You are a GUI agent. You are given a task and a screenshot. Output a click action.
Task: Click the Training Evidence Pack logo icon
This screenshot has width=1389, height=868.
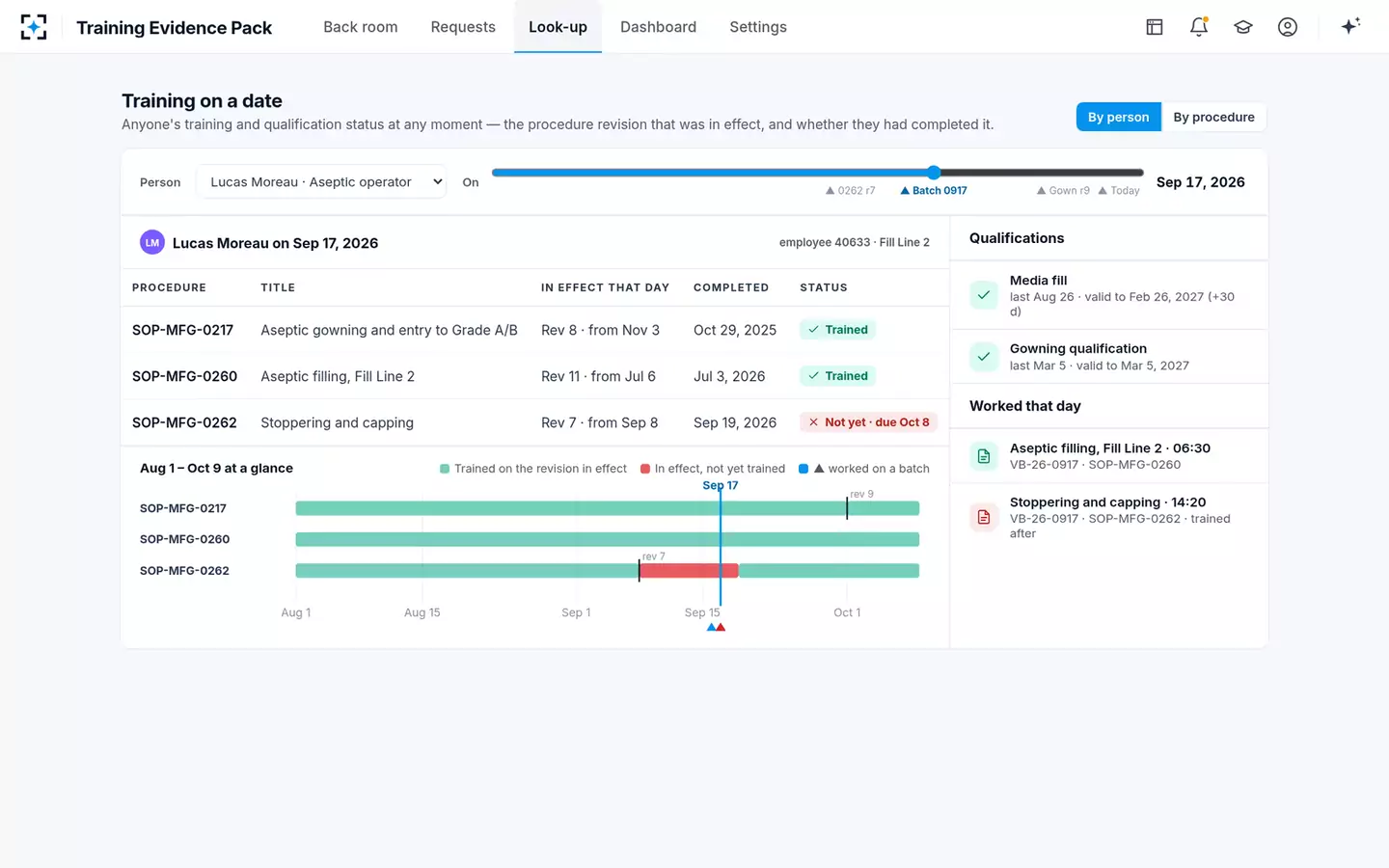tap(34, 27)
